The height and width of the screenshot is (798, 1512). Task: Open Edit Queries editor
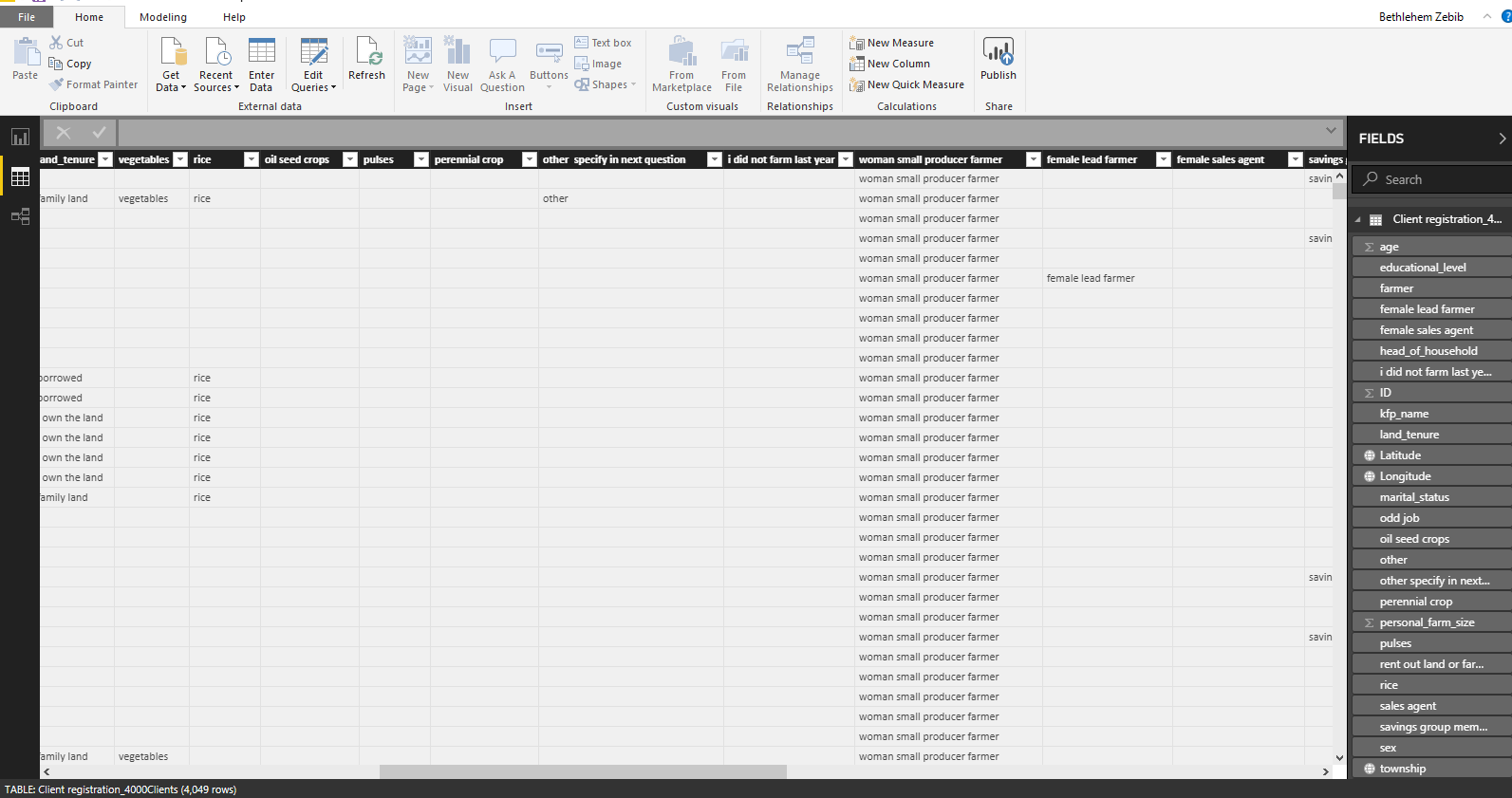(x=313, y=65)
